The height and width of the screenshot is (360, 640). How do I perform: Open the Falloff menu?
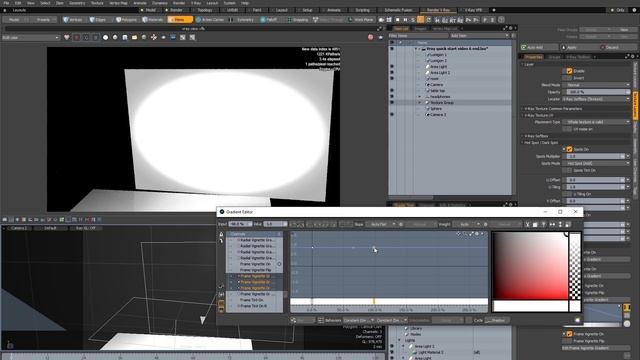269,20
